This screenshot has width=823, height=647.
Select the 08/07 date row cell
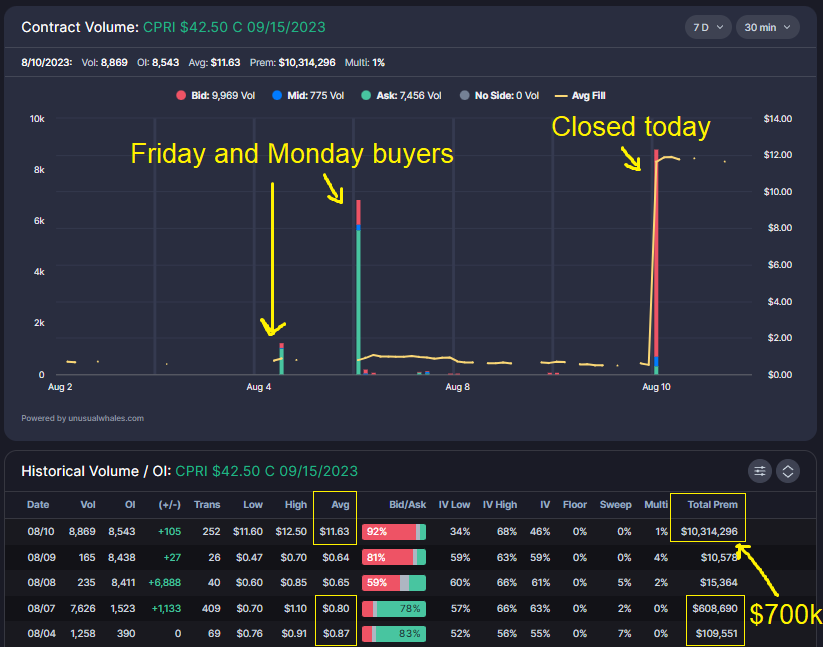(41, 609)
